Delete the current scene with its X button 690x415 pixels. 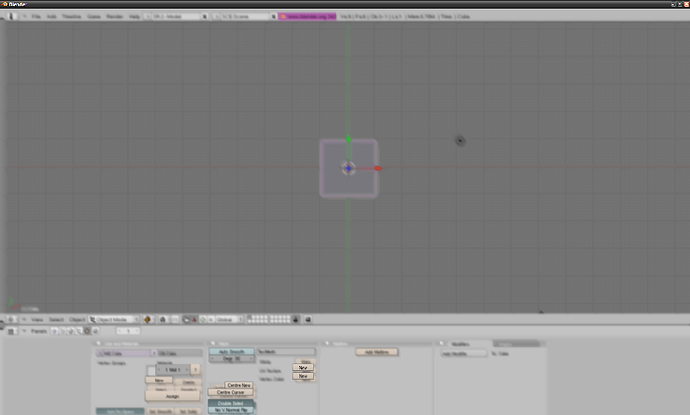click(274, 16)
